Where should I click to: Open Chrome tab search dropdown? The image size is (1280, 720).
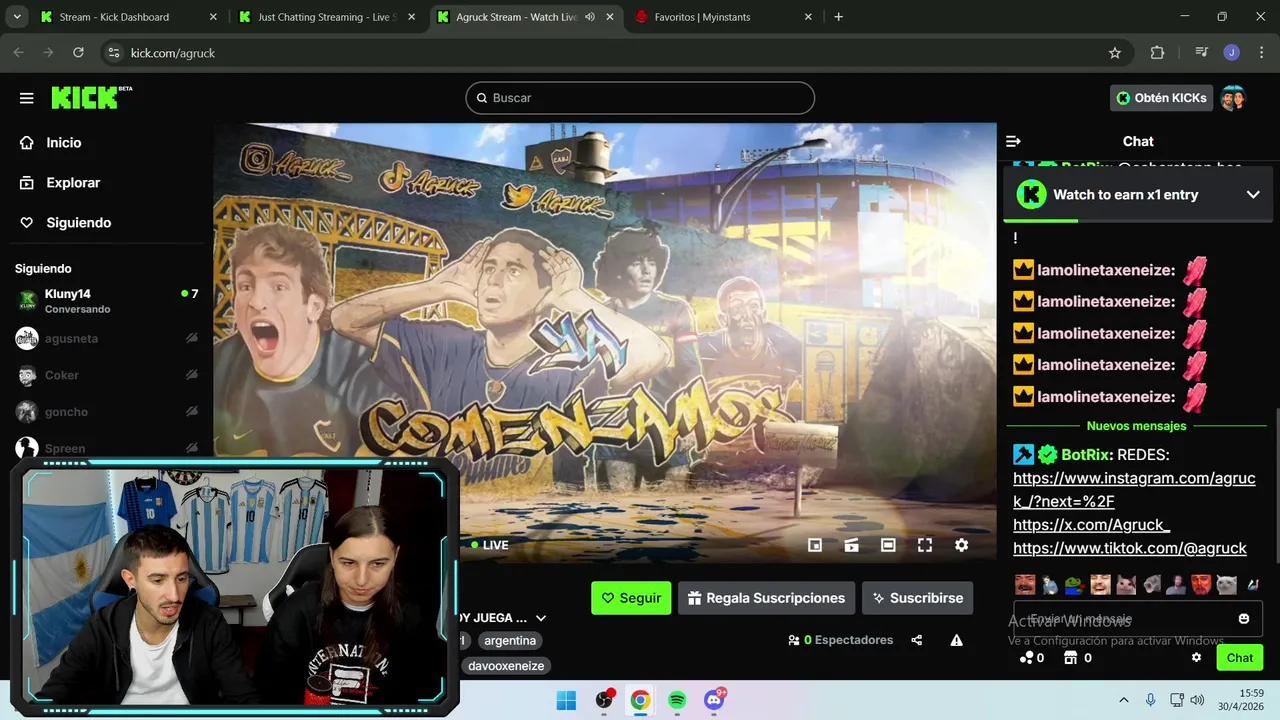click(18, 17)
